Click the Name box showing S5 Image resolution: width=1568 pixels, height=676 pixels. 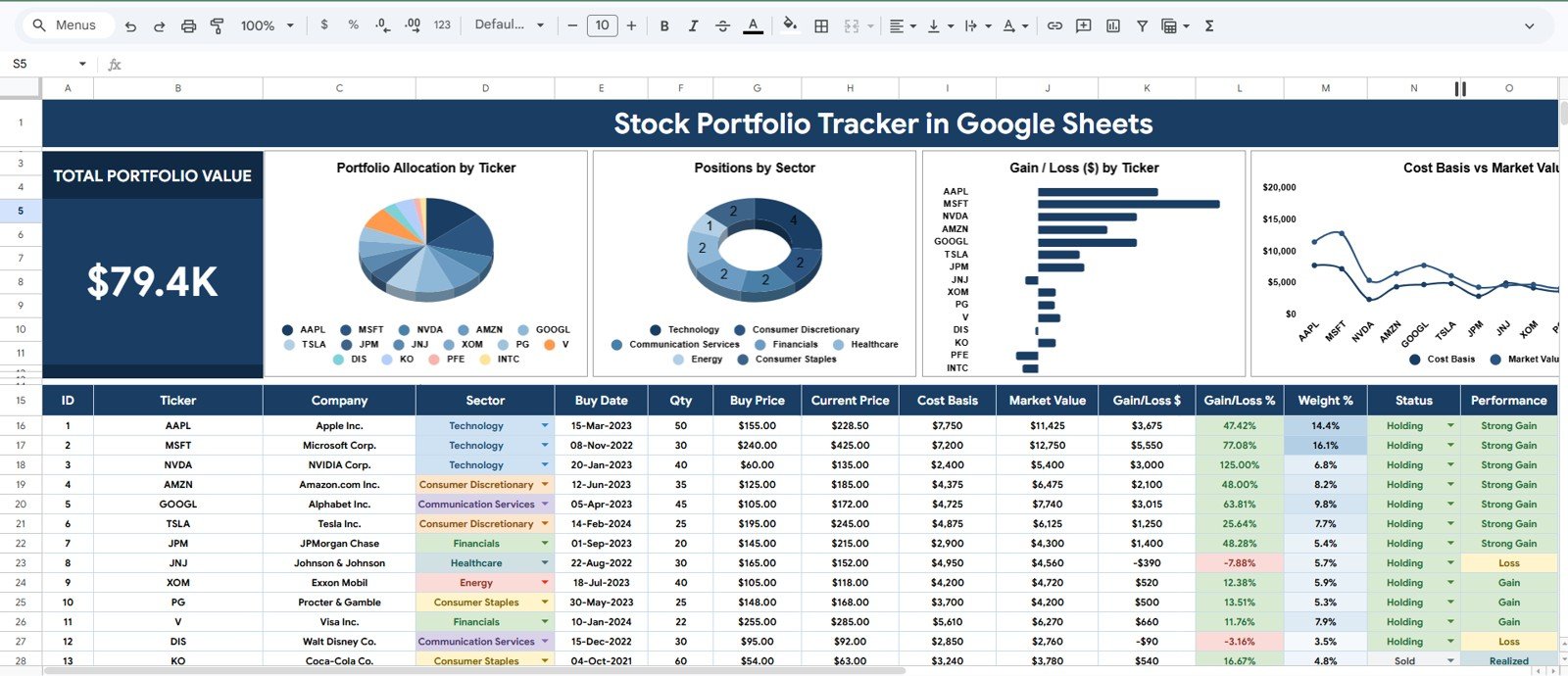tap(39, 64)
